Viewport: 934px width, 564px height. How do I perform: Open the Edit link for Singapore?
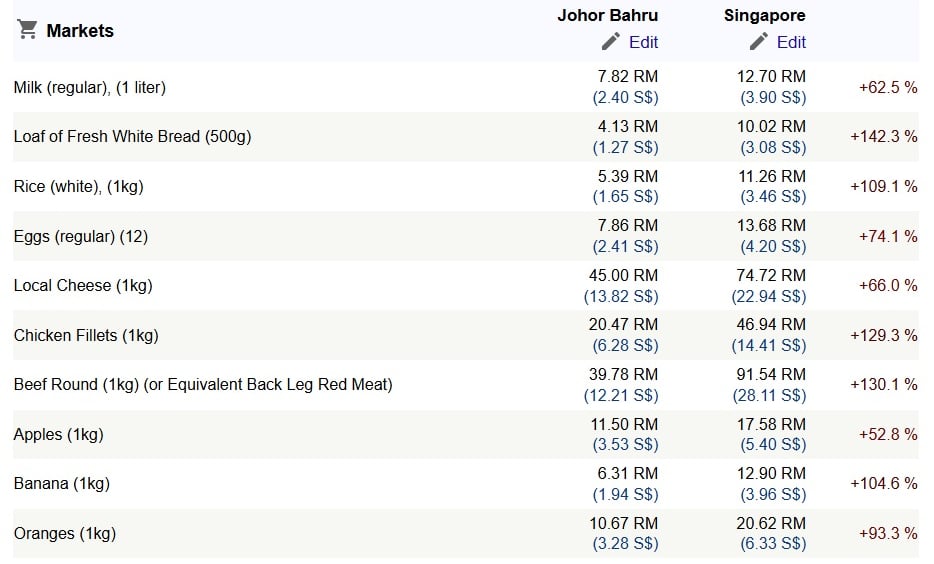click(791, 42)
